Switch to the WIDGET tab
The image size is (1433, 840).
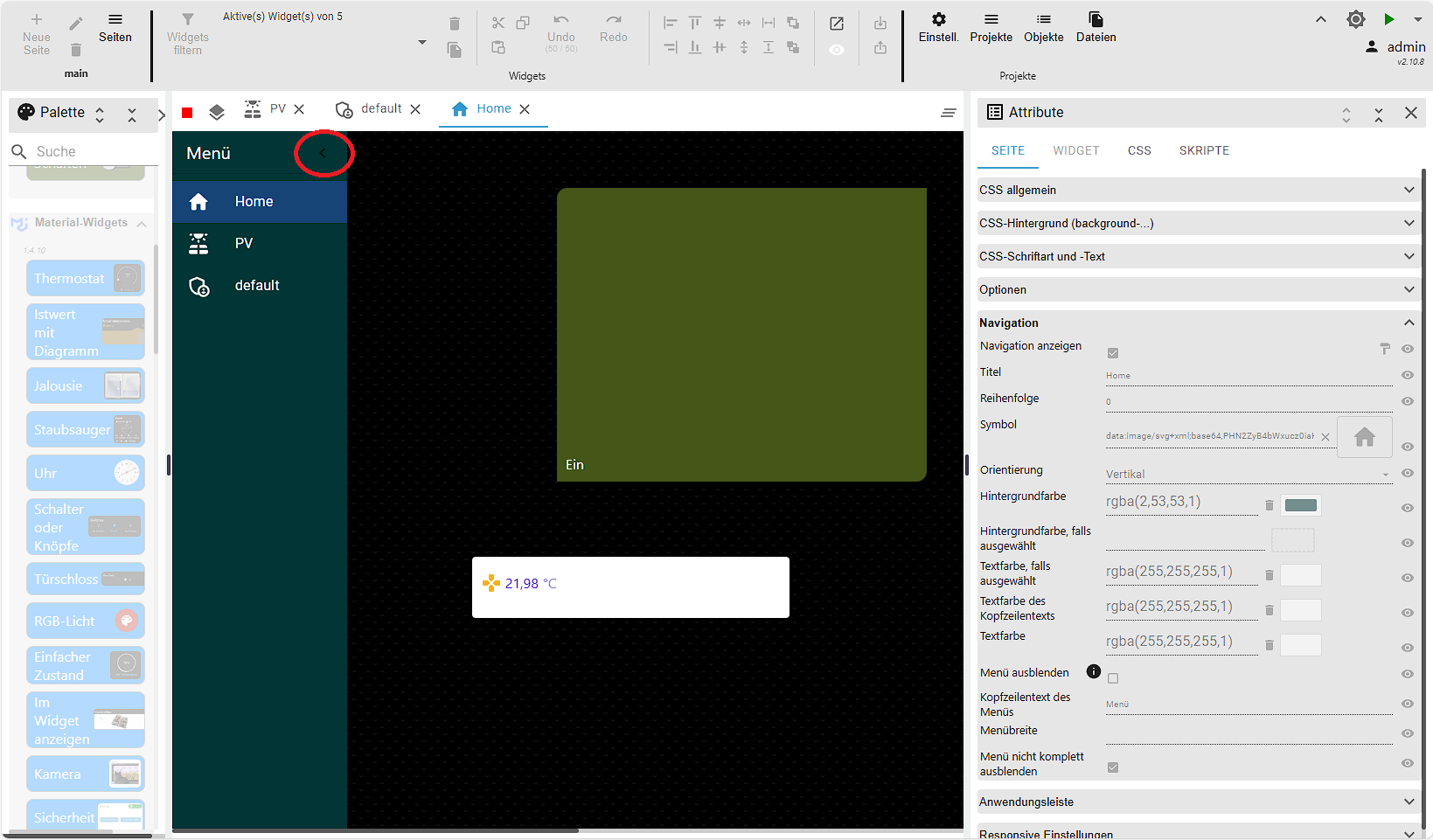pyautogui.click(x=1076, y=150)
